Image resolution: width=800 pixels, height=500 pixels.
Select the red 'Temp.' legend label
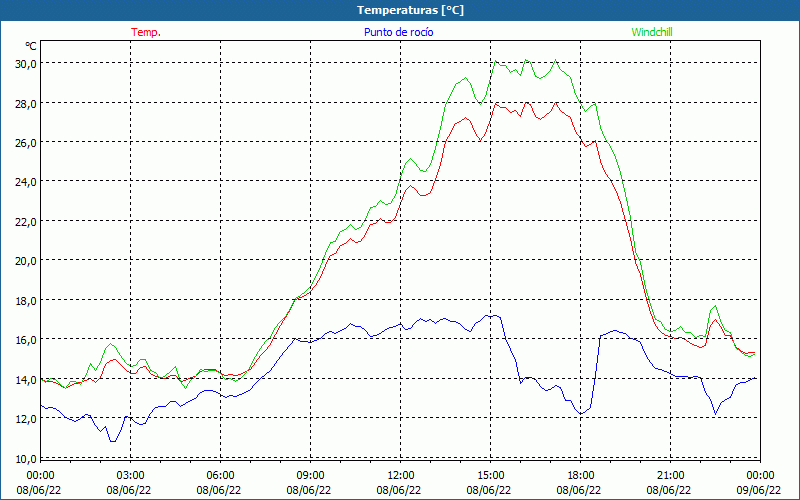pyautogui.click(x=146, y=32)
